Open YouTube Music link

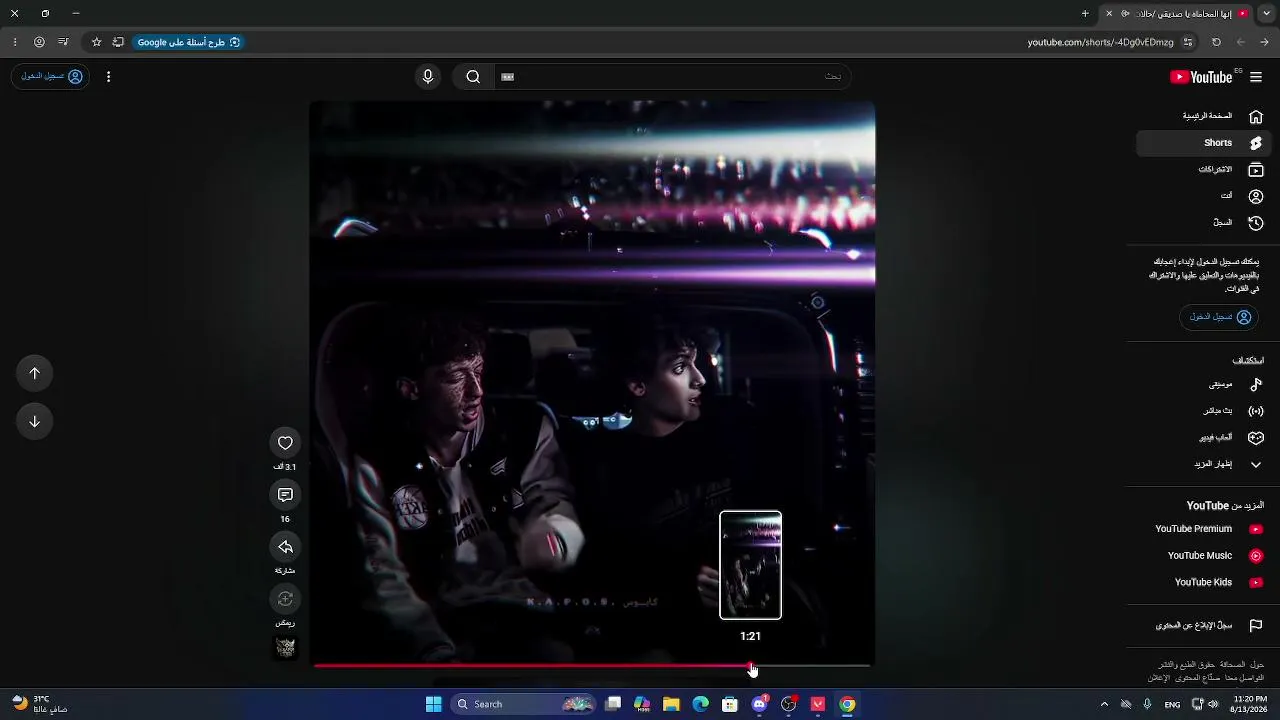pos(1204,556)
